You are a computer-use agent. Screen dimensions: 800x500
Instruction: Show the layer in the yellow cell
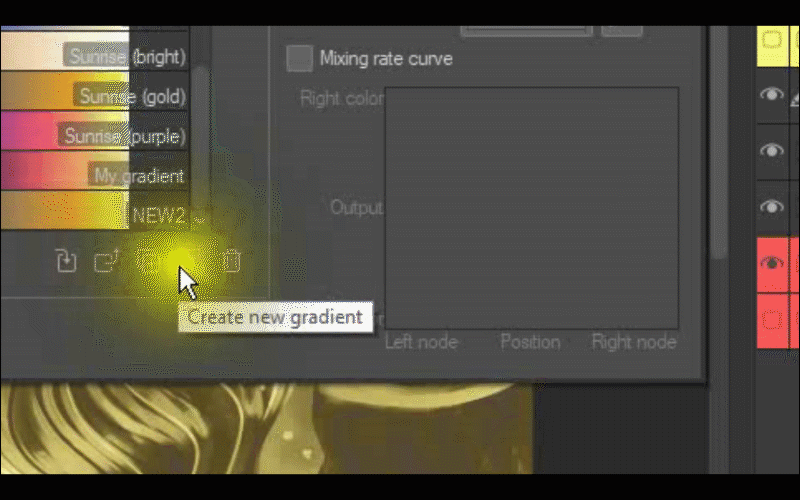click(x=772, y=40)
